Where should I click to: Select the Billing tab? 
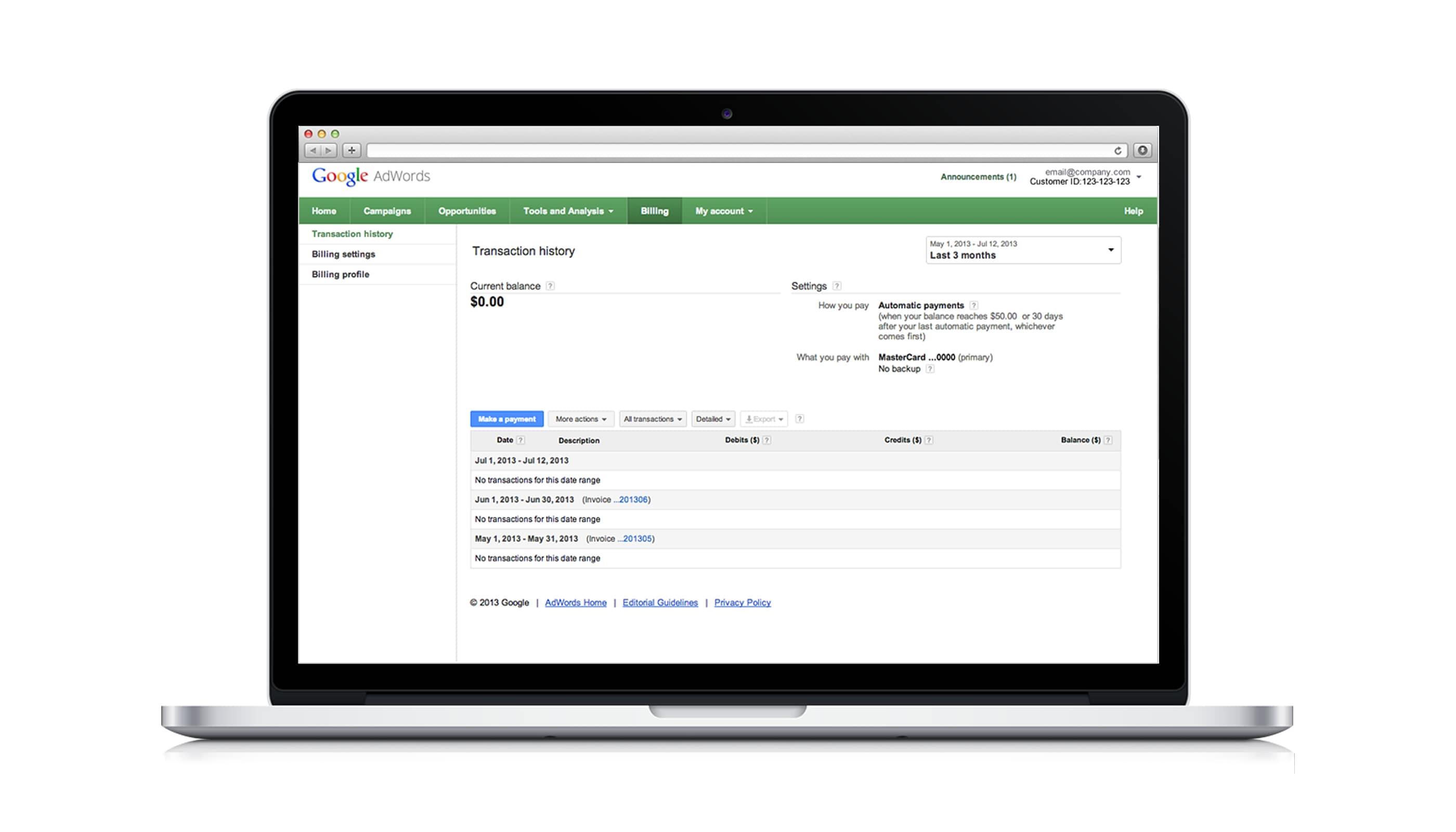pyautogui.click(x=654, y=212)
